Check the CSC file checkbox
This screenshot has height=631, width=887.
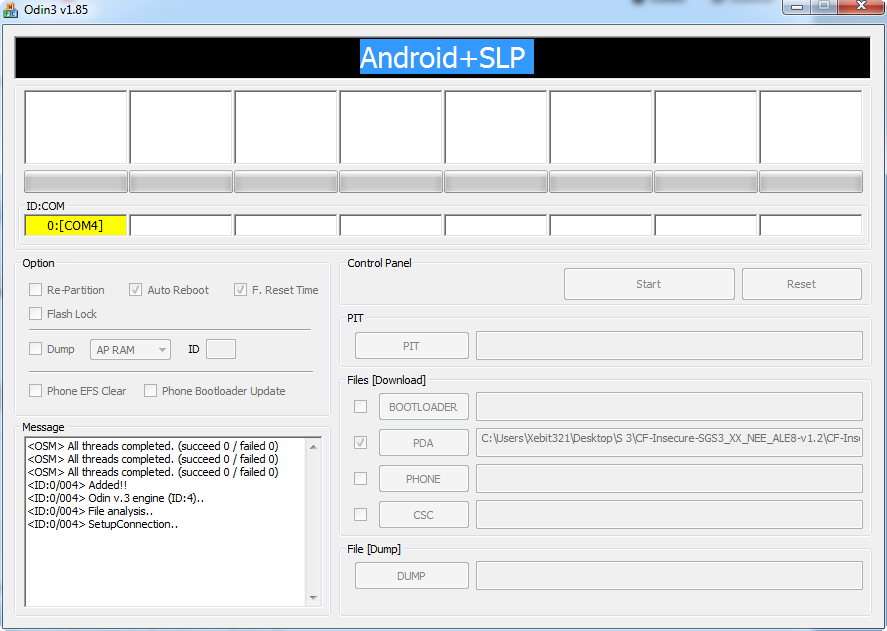[x=360, y=514]
